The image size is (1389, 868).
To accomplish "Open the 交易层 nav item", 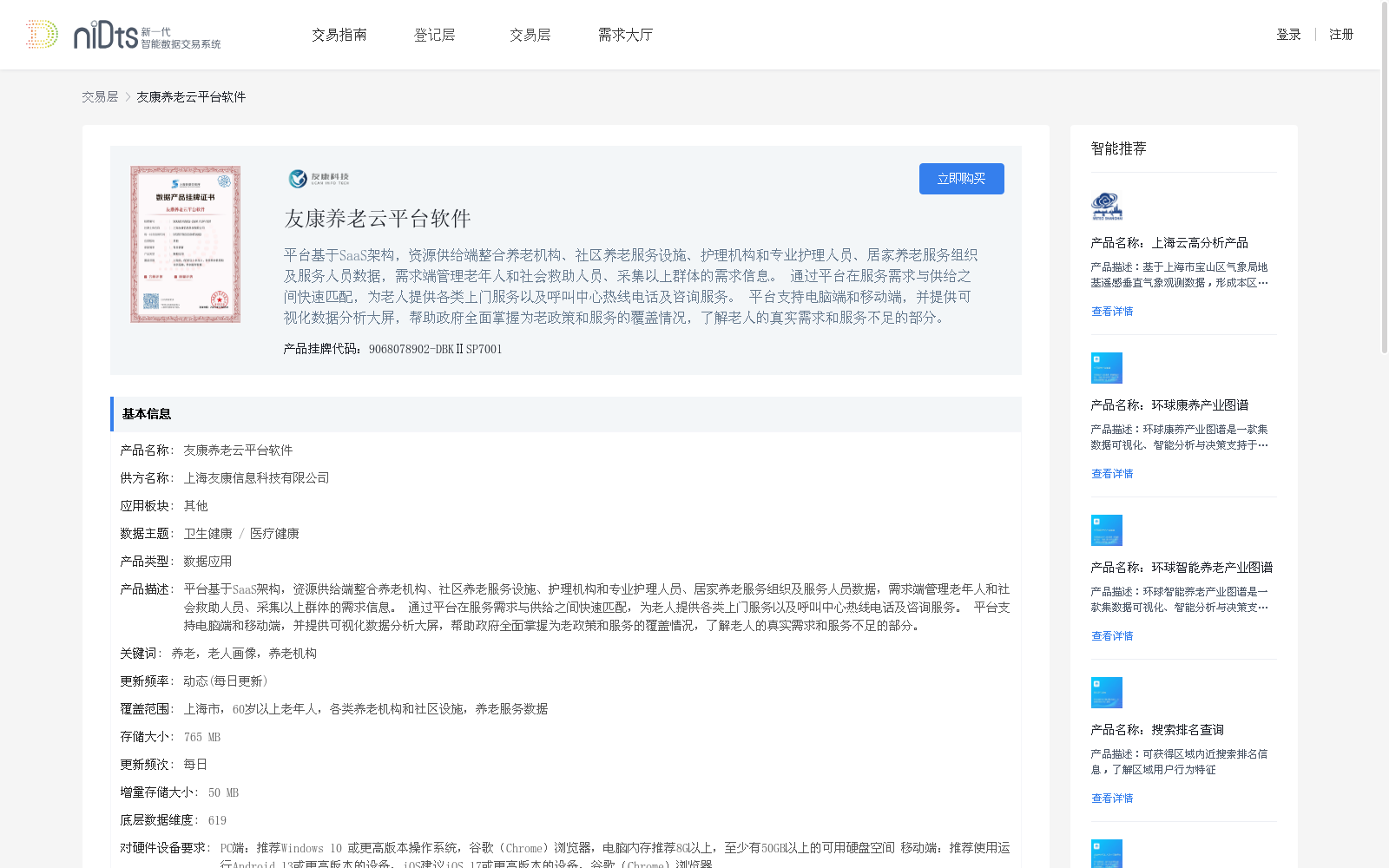I will pos(530,35).
